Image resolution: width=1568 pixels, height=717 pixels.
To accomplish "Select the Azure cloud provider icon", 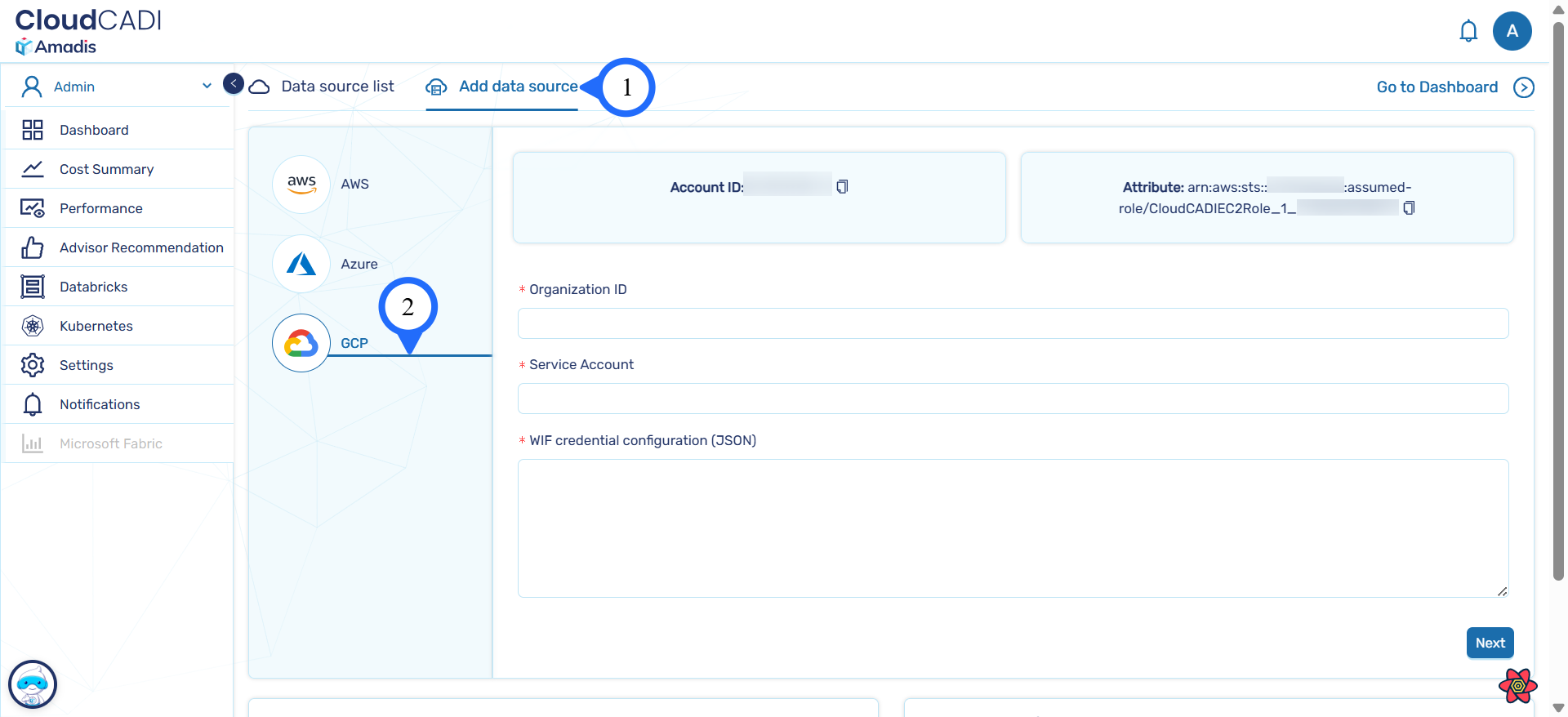I will click(x=301, y=264).
